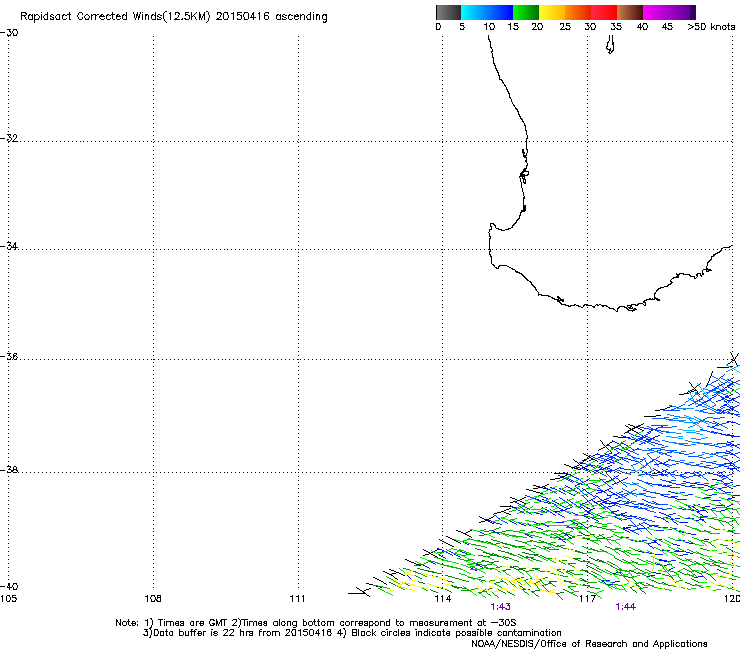Image resolution: width=740 pixels, height=650 pixels.
Task: Click the latitude label -40
Action: click(x=9, y=586)
